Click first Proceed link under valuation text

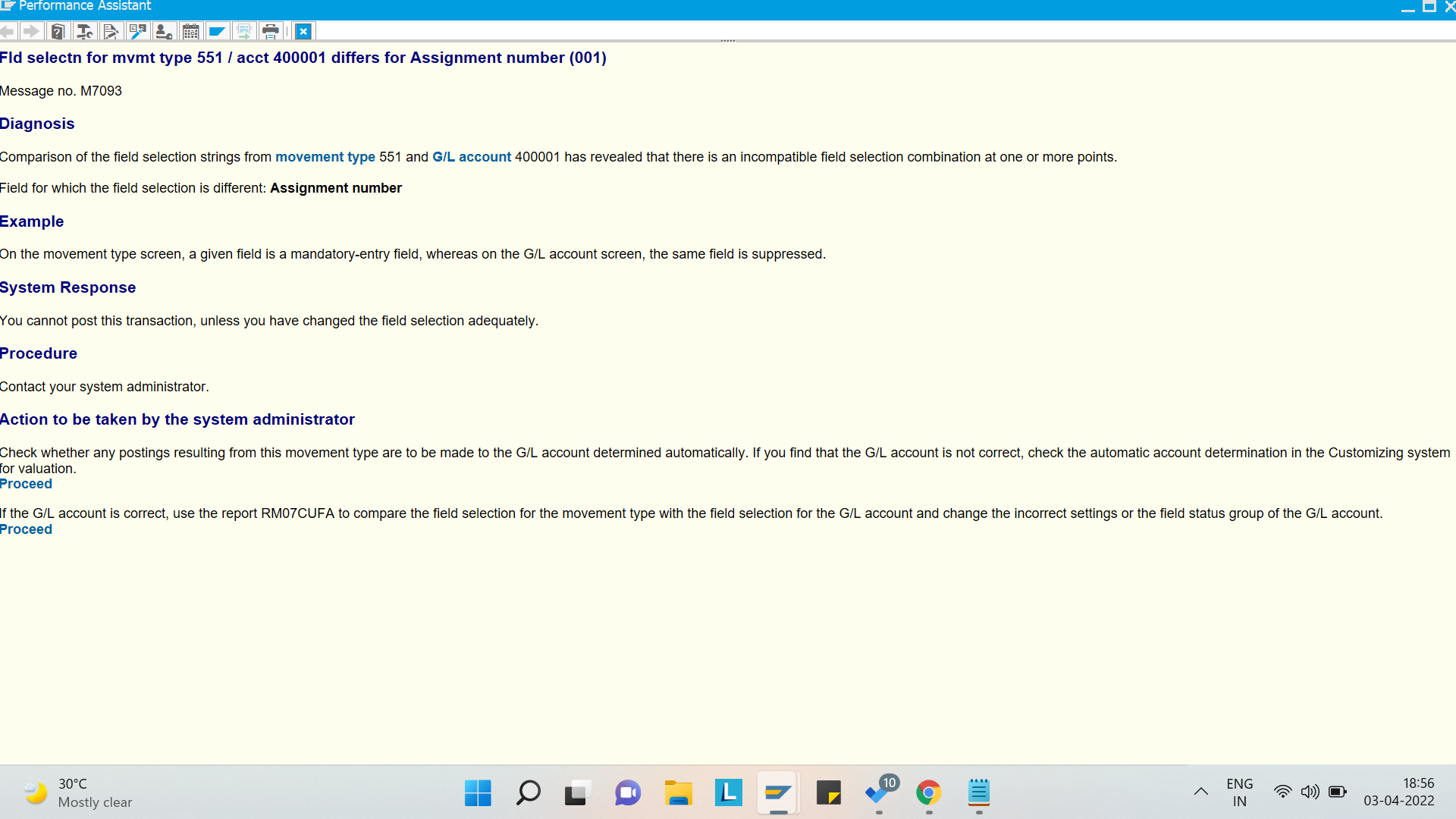pos(26,484)
